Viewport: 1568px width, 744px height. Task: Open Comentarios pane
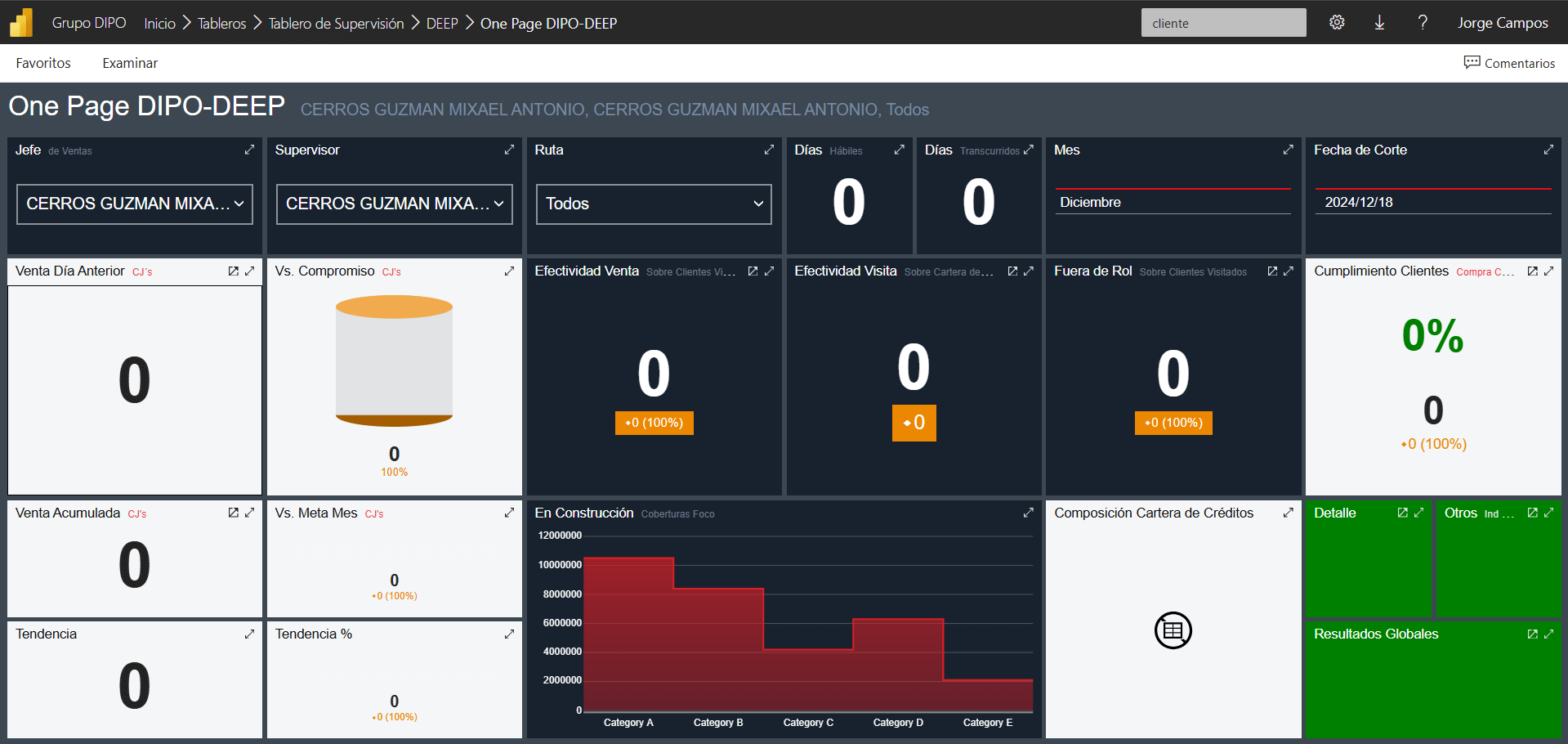1510,63
